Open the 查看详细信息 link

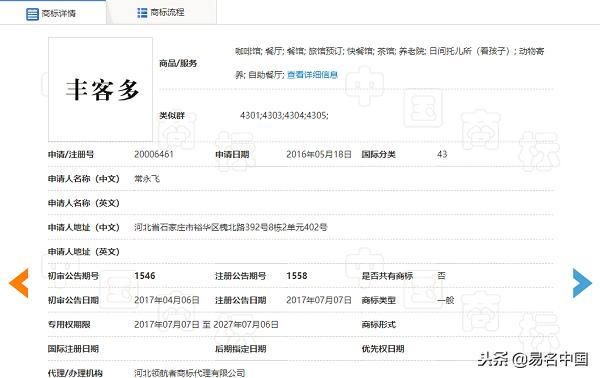tap(312, 75)
